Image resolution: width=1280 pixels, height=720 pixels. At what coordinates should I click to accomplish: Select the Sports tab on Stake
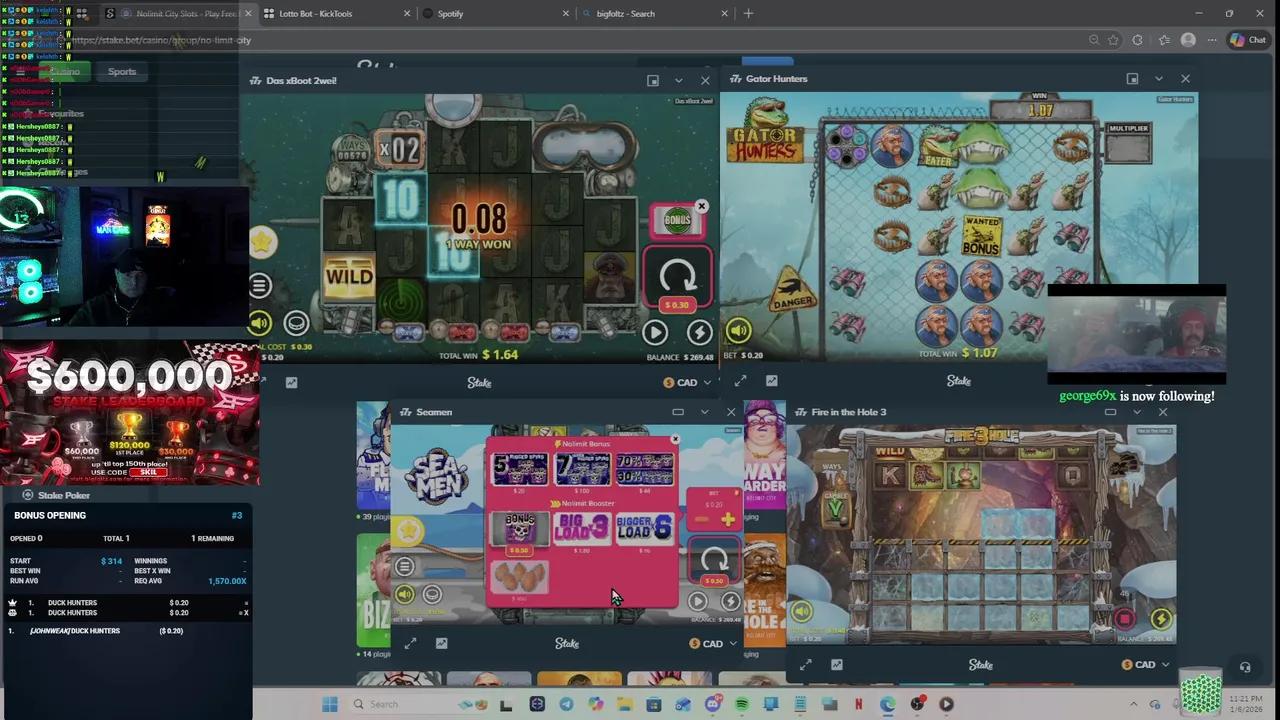coord(121,71)
